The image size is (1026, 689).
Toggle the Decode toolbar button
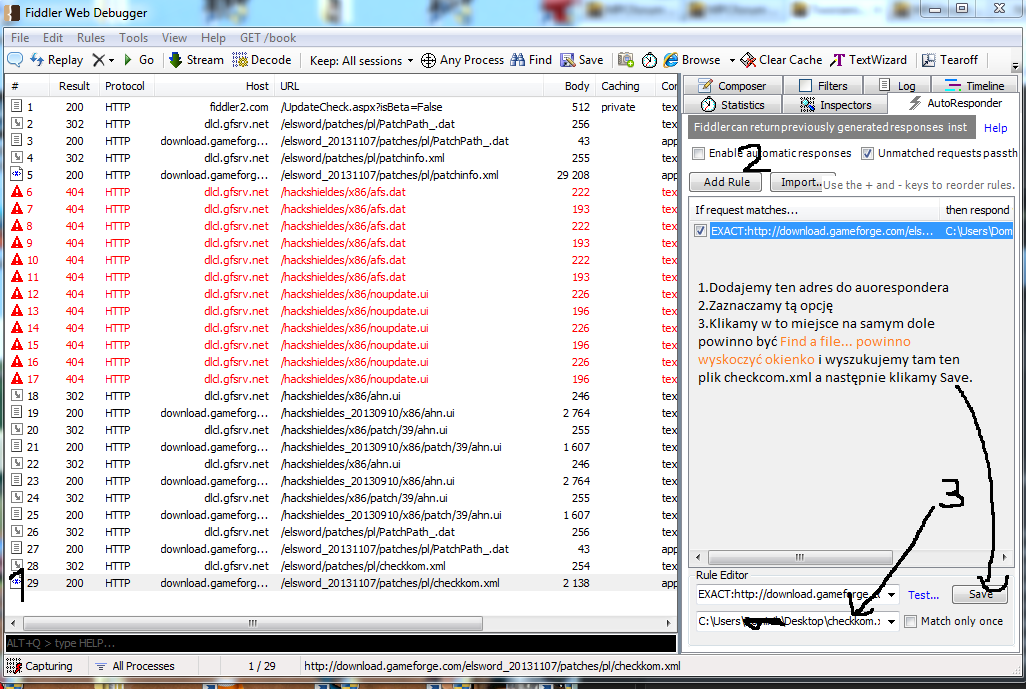(x=262, y=60)
